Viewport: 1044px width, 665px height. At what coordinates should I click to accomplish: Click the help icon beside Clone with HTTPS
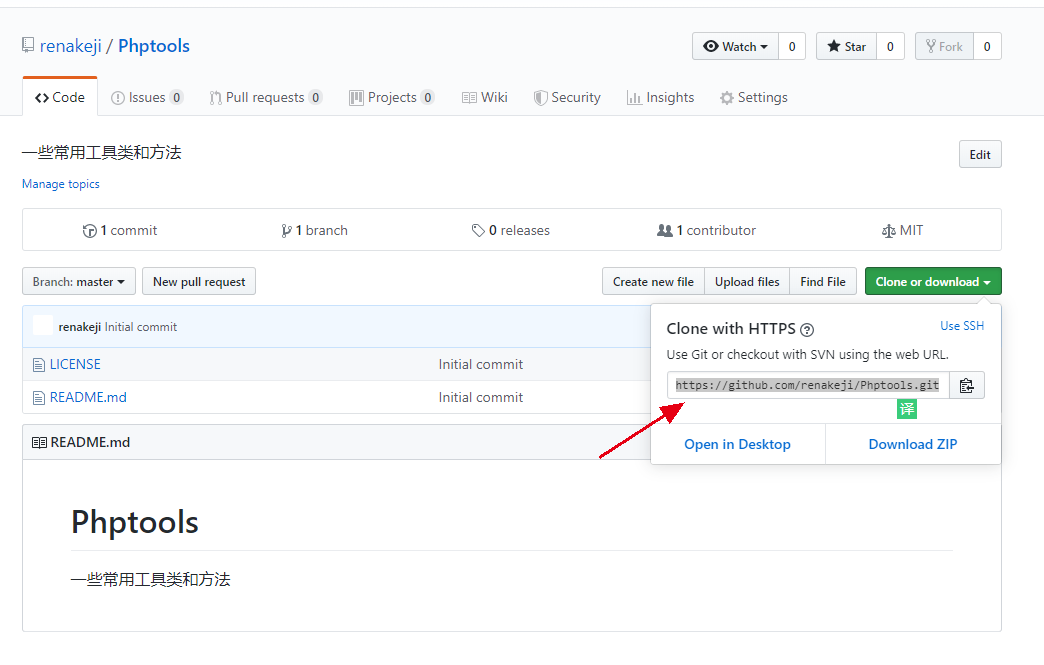point(807,330)
